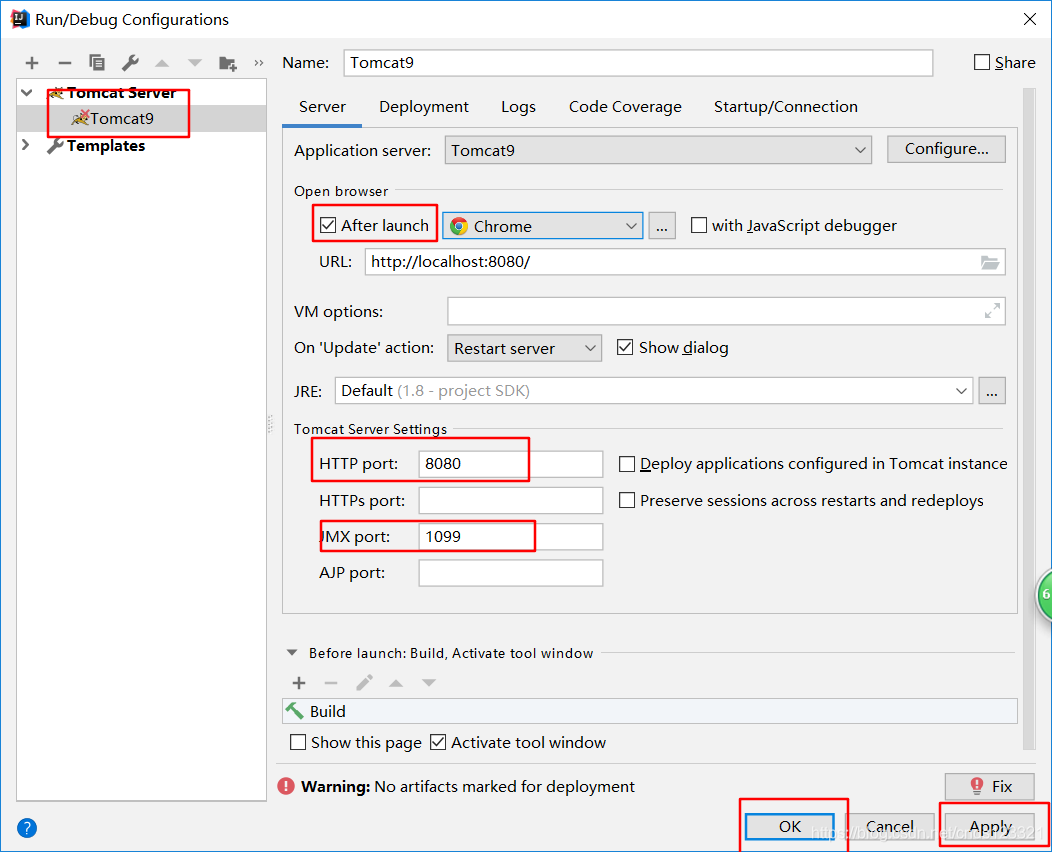Show more toolbar actions chevron

[x=259, y=63]
